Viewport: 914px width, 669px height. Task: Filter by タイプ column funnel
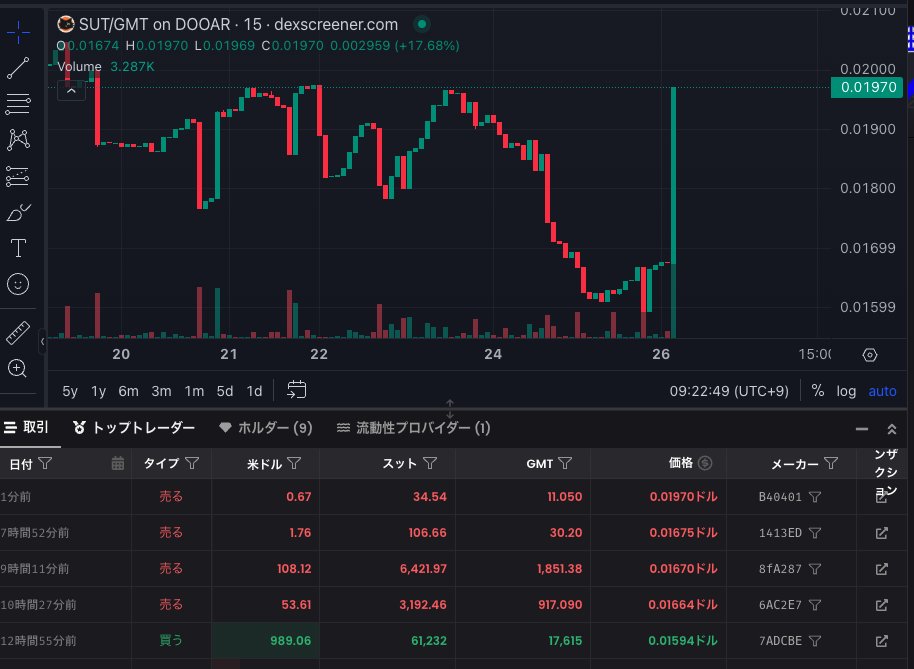tap(192, 463)
